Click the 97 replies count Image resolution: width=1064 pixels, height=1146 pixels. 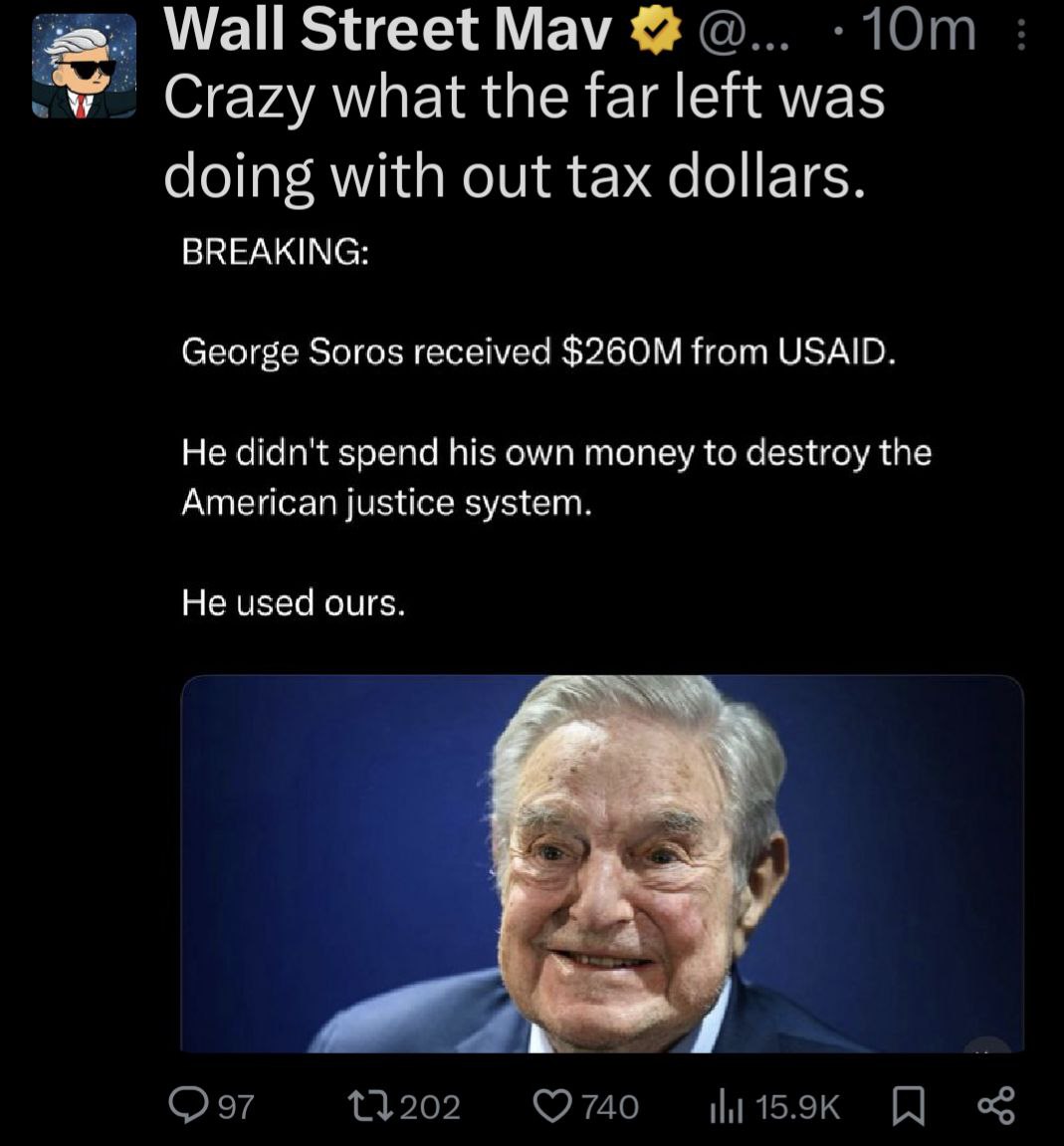tap(235, 1106)
